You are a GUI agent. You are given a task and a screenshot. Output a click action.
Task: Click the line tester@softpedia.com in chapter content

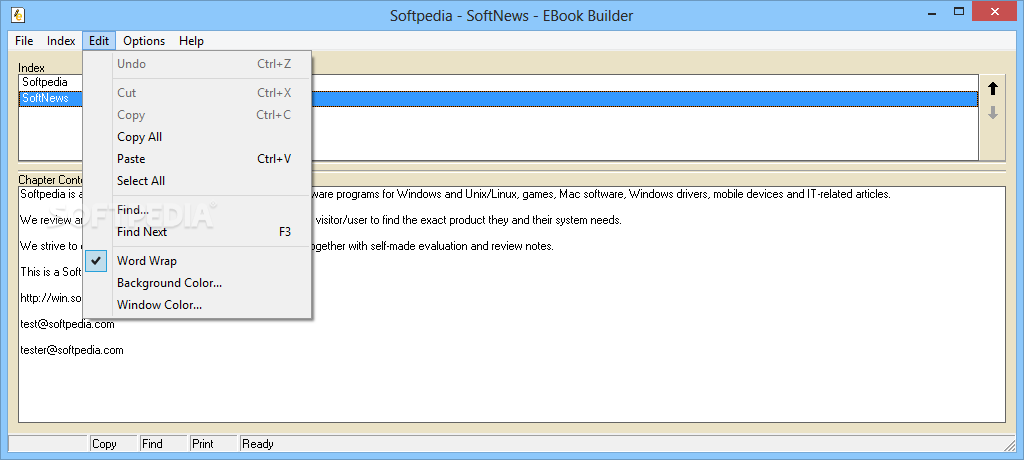point(72,350)
